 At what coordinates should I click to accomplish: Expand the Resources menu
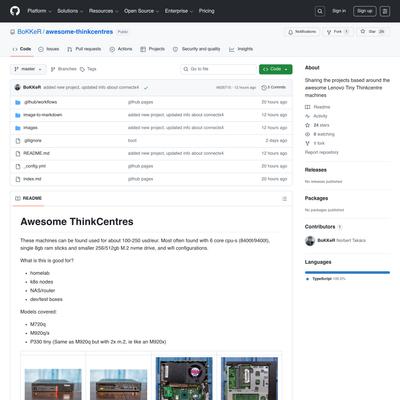[x=103, y=11]
